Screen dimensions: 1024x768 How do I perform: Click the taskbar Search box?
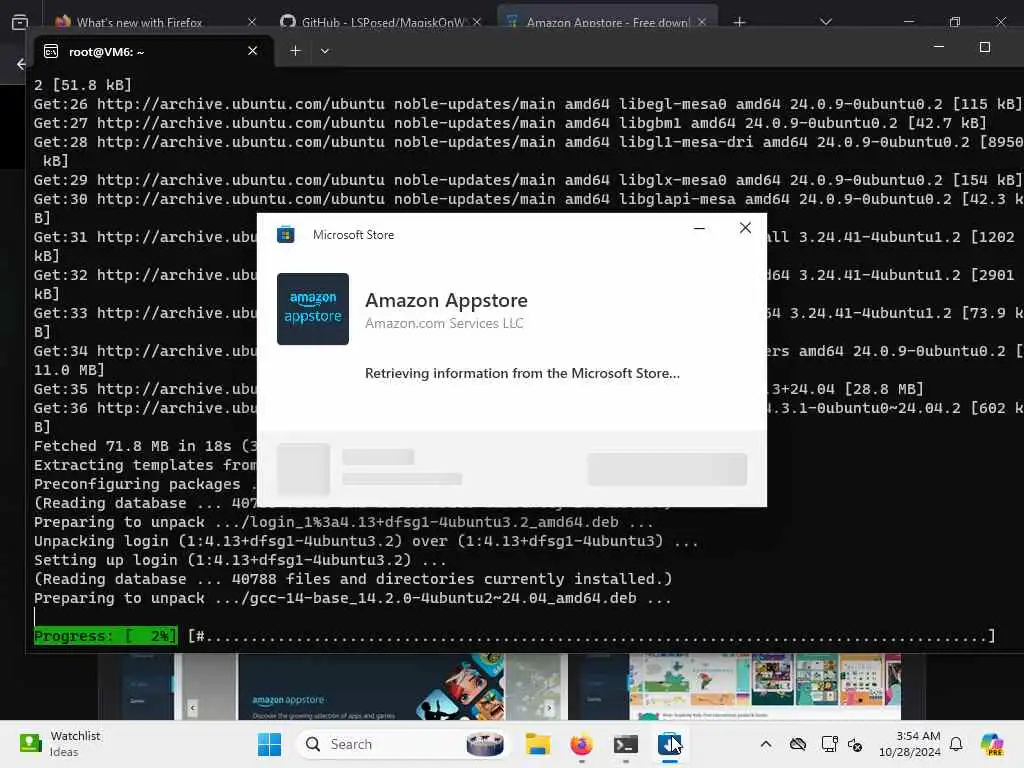coord(403,744)
